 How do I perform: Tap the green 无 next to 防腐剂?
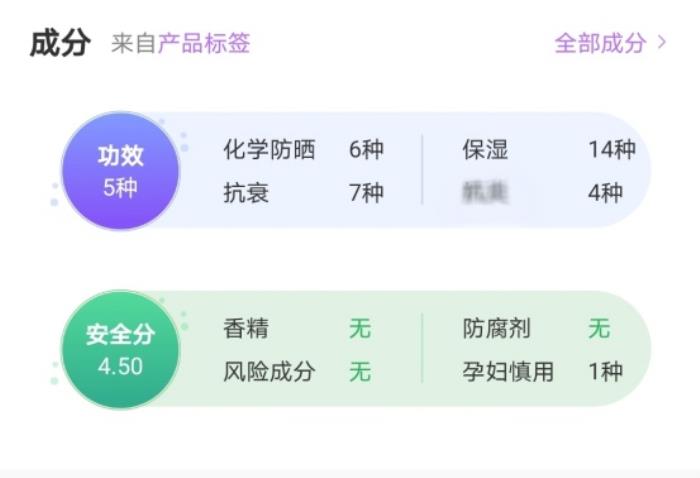pos(599,328)
